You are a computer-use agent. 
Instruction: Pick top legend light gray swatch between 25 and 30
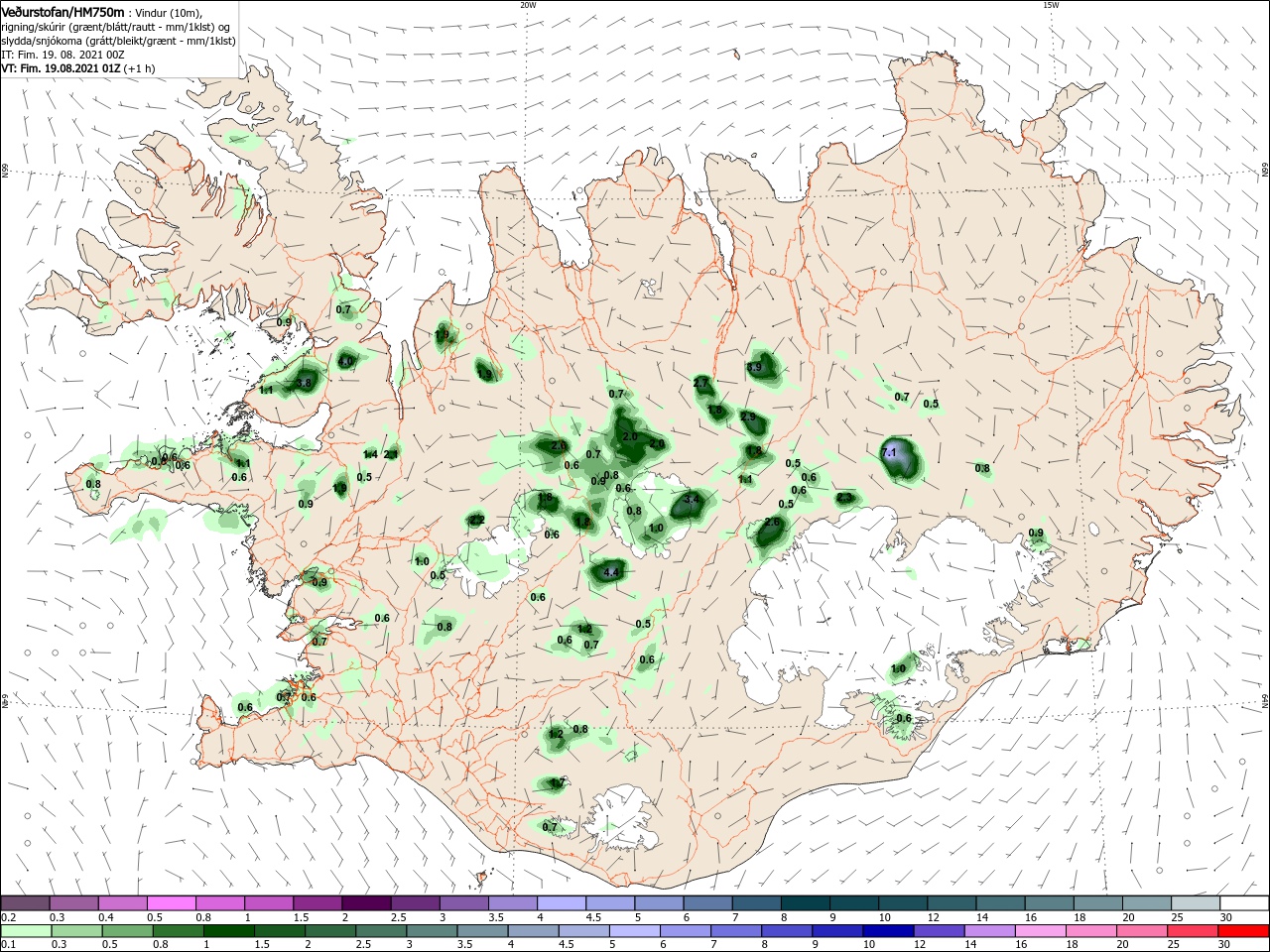tap(1196, 903)
